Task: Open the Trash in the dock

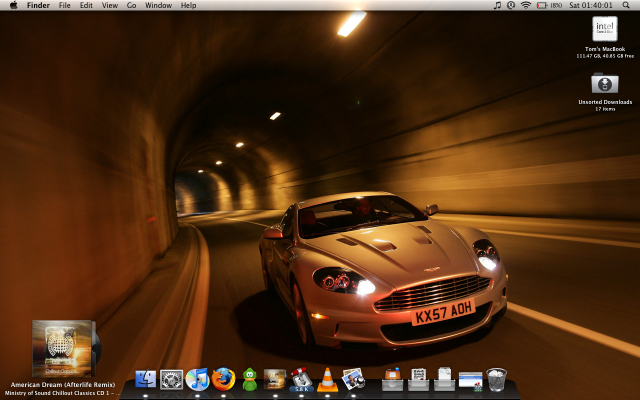Action: point(497,379)
